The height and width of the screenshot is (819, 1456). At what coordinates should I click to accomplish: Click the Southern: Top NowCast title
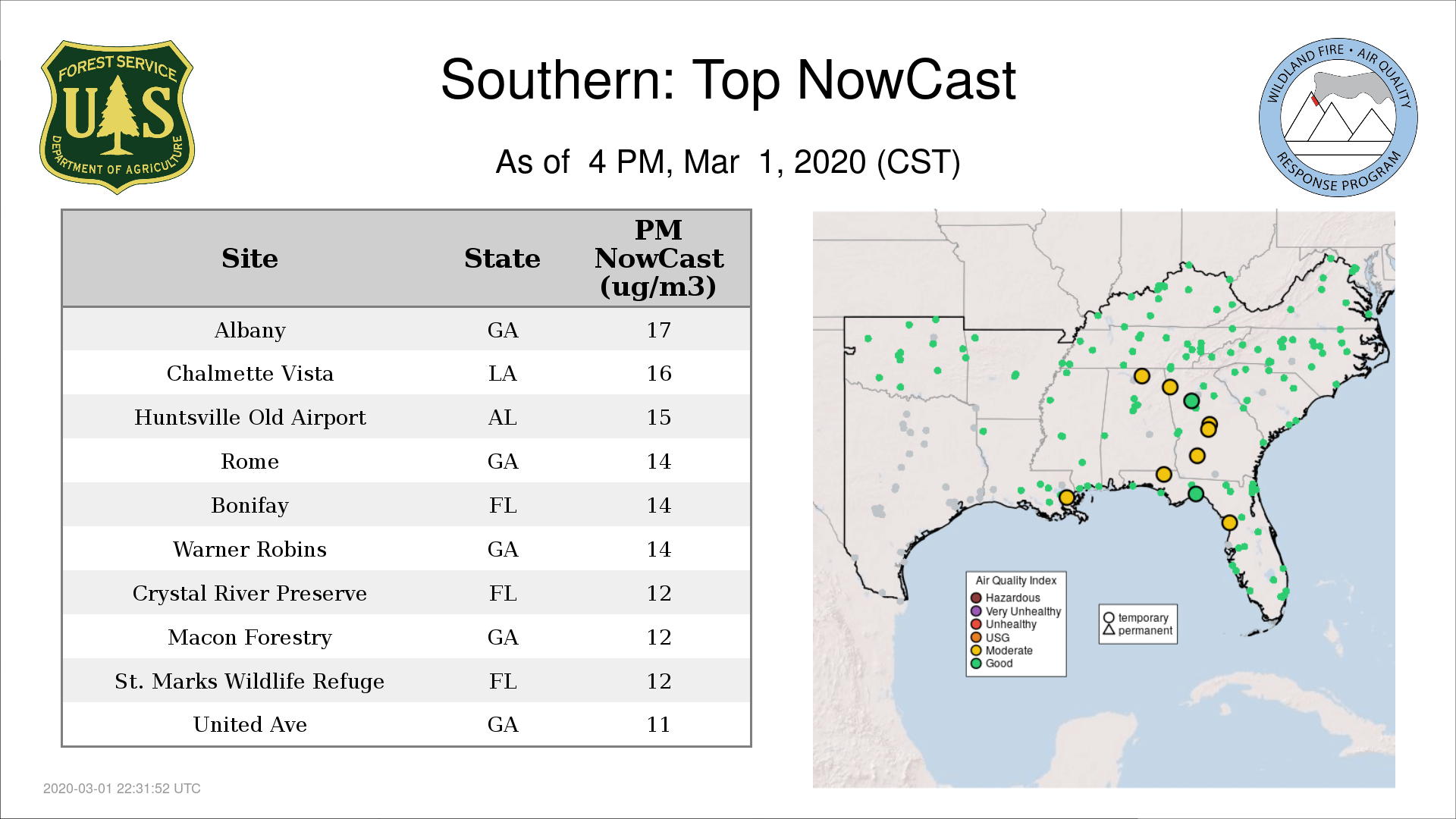tap(728, 80)
